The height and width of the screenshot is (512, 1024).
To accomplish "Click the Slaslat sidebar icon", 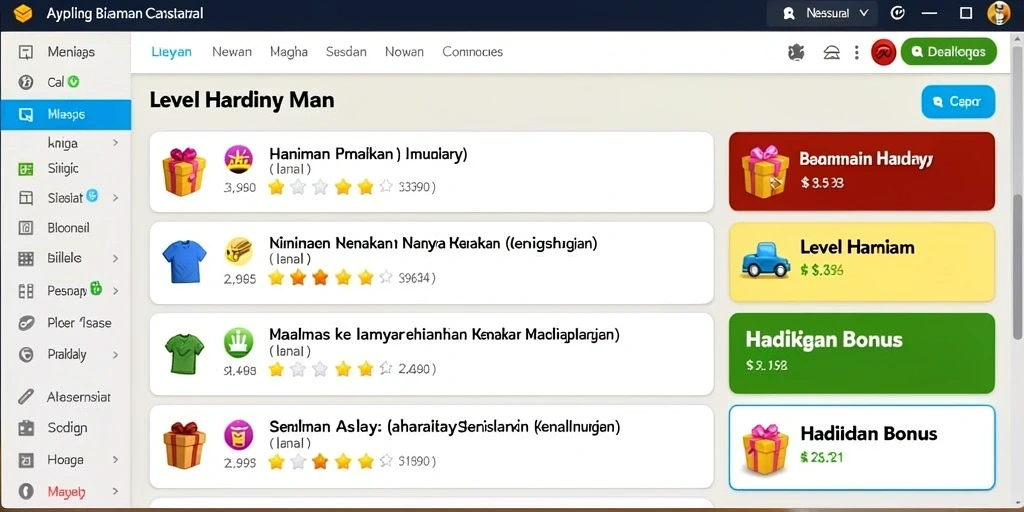I will 25,198.
